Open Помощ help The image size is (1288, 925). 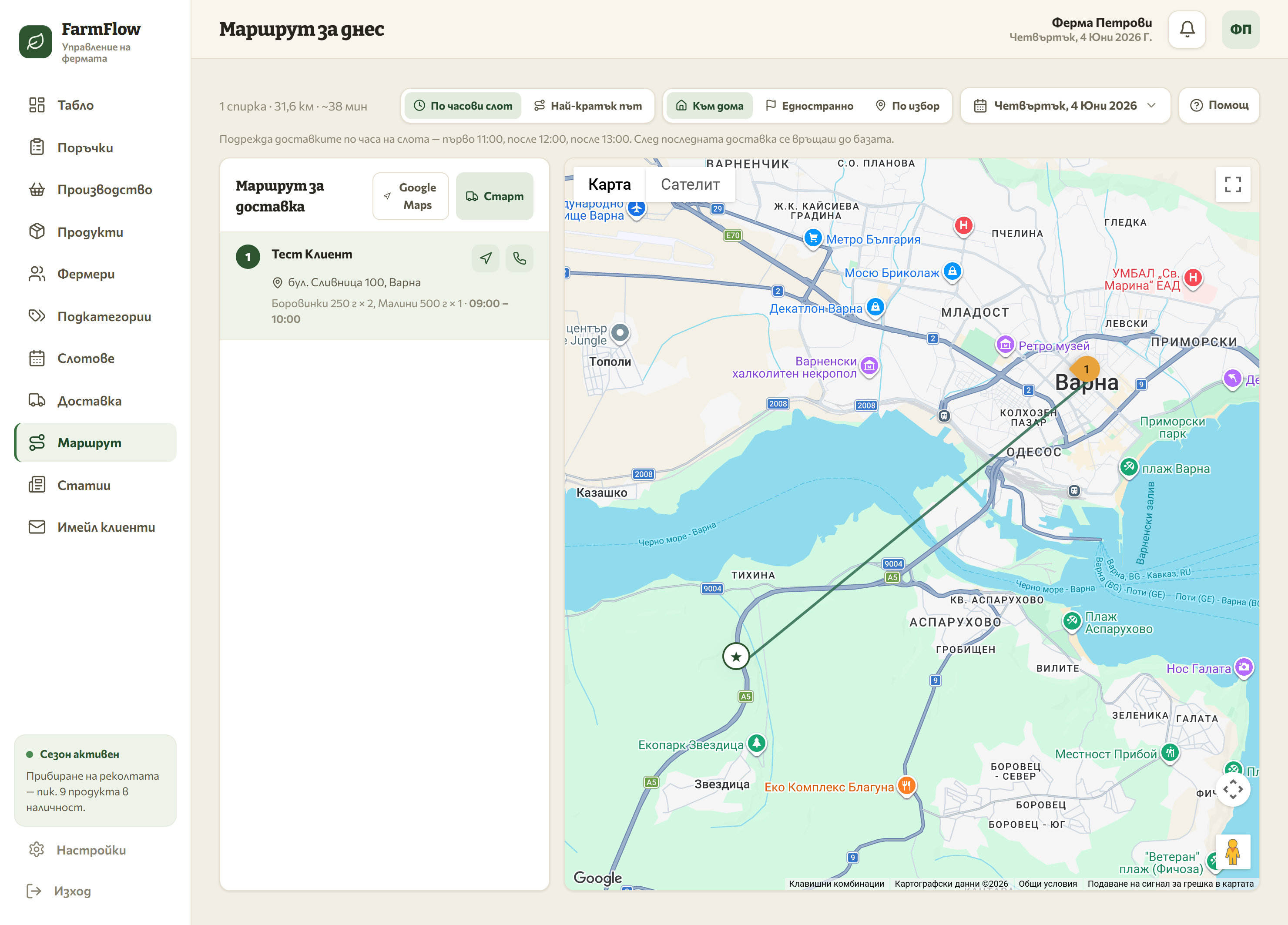click(x=1219, y=106)
